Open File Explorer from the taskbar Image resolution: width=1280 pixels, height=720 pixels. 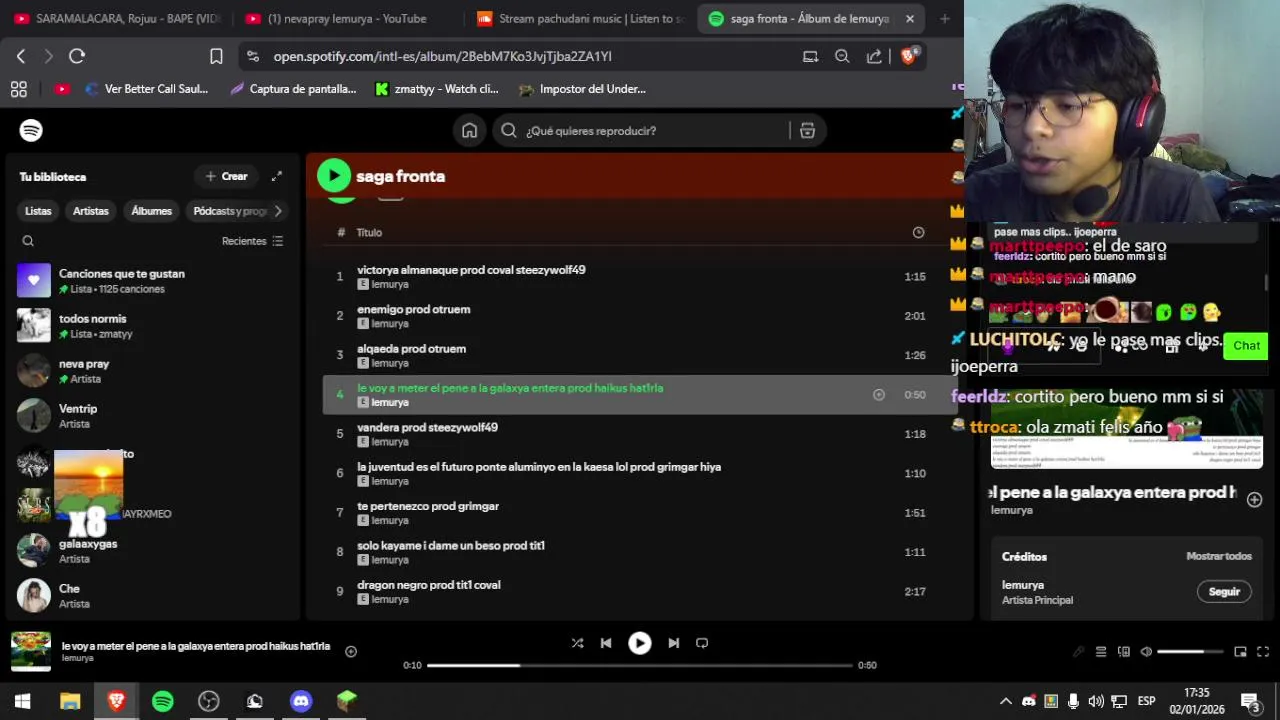coord(70,701)
